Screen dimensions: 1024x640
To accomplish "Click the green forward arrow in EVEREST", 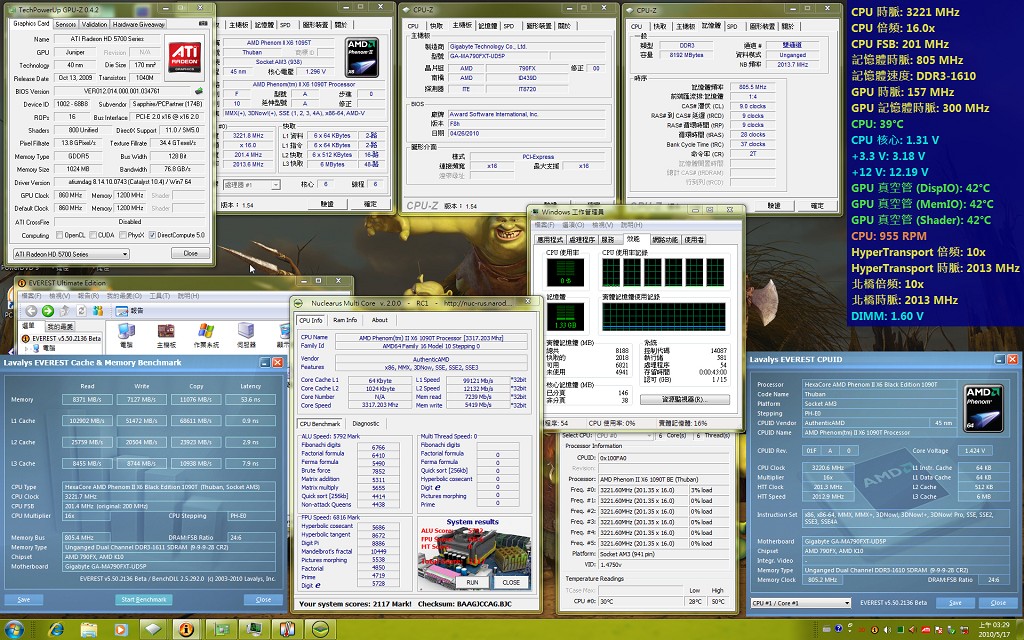I will [x=48, y=312].
